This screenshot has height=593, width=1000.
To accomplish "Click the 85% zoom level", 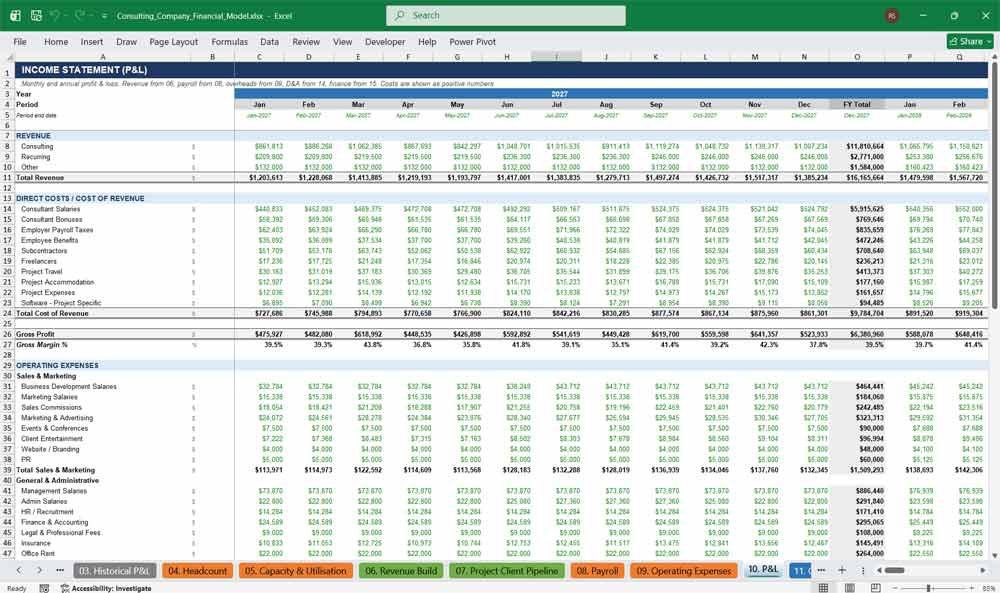I will pyautogui.click(x=989, y=588).
